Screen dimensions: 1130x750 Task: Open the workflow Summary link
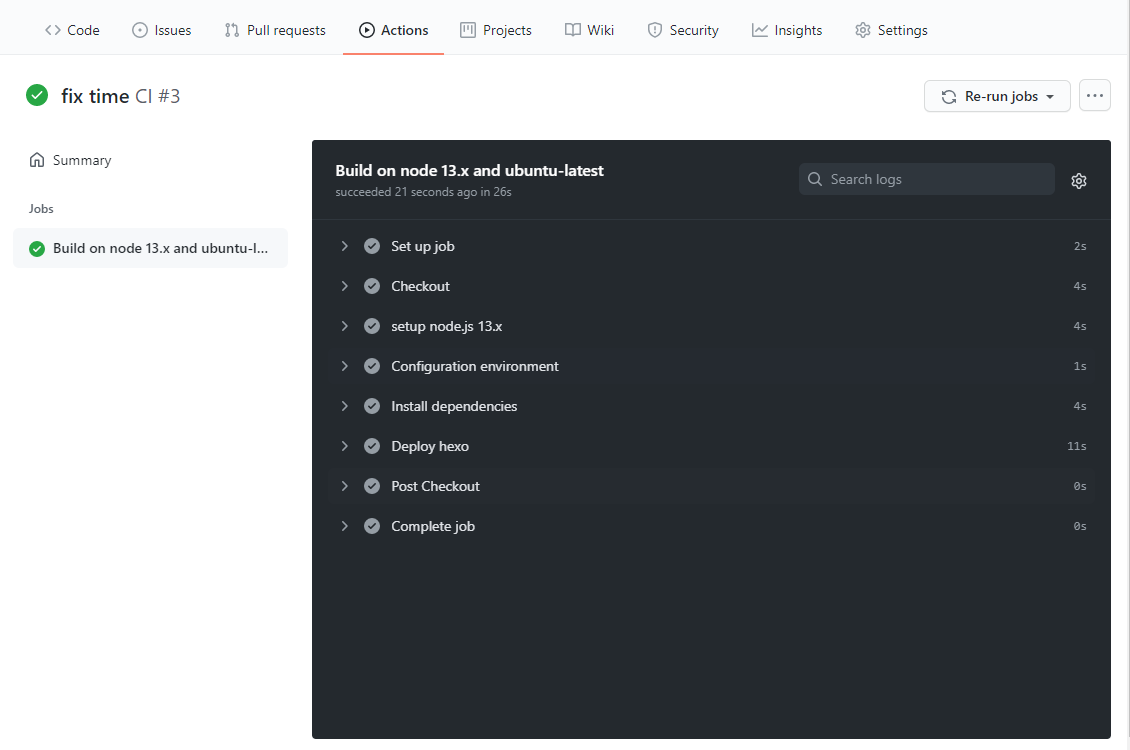tap(81, 160)
